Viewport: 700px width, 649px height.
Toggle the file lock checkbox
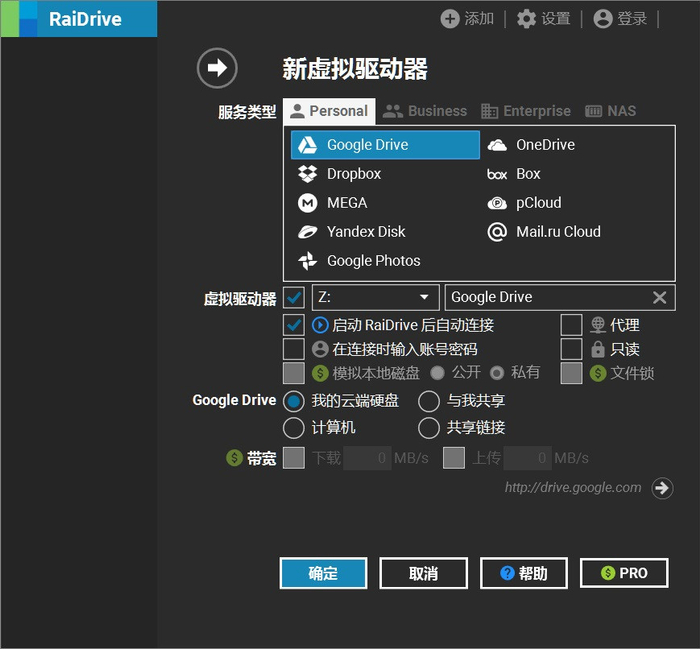(x=571, y=373)
